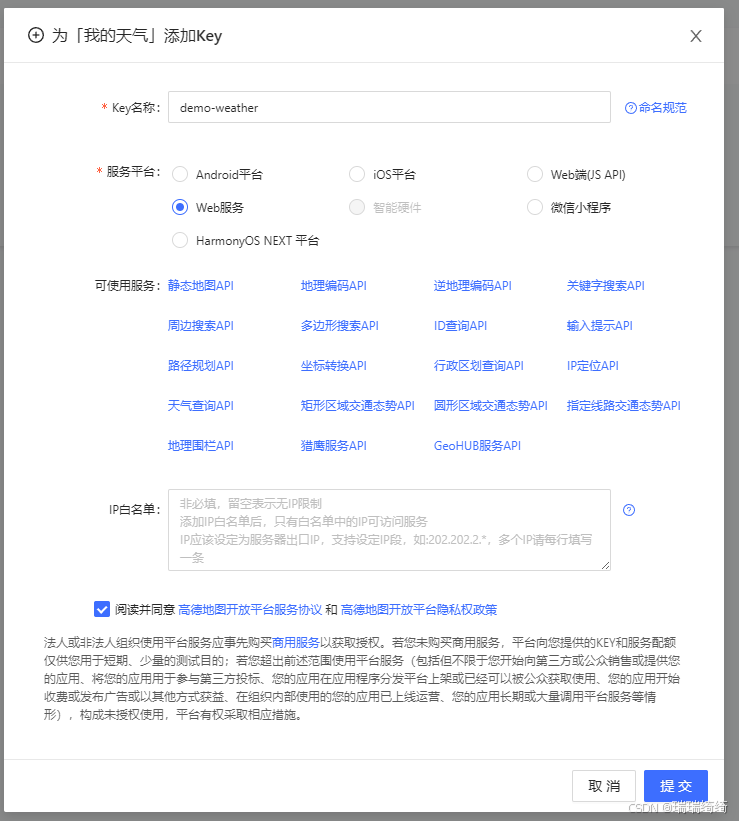Open the 多边形搜索API link

[x=339, y=326]
